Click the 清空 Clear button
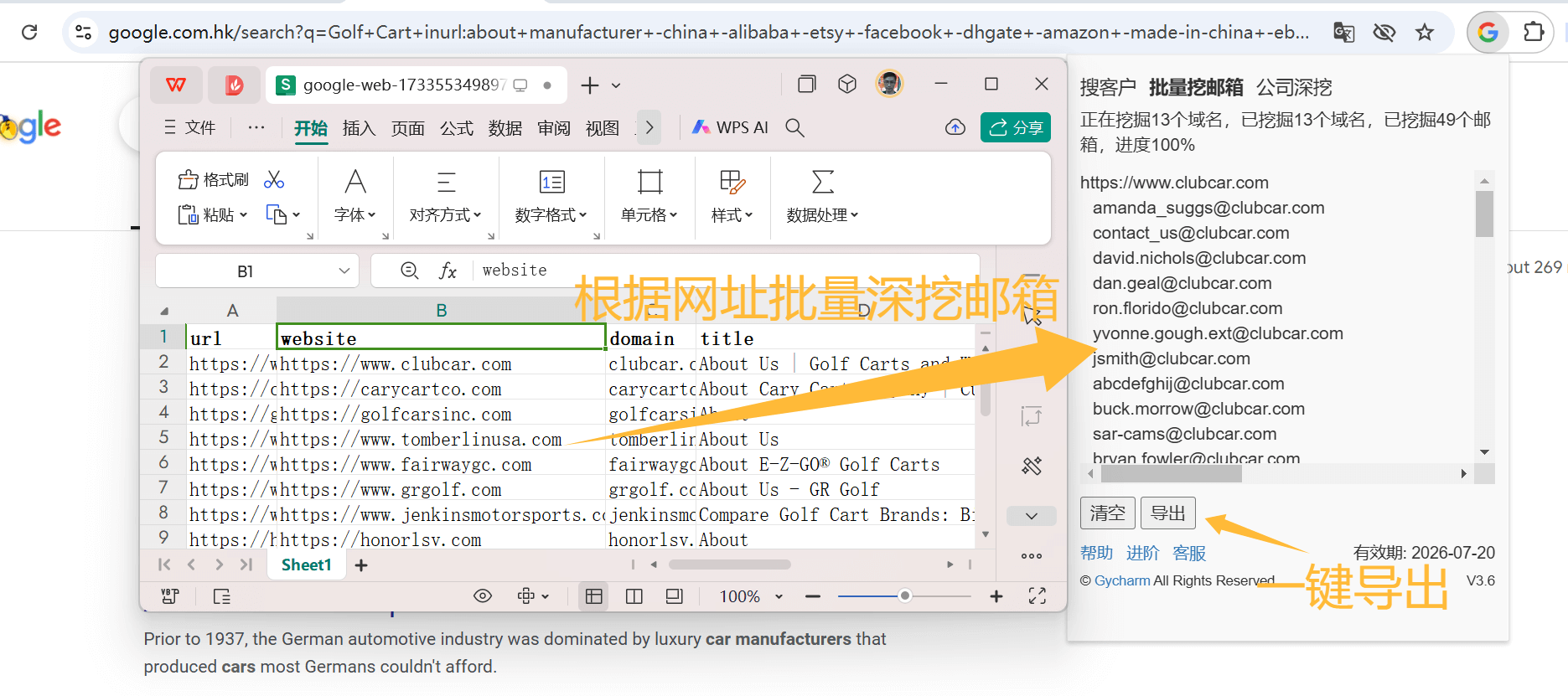This screenshot has width=1568, height=696. pyautogui.click(x=1108, y=513)
